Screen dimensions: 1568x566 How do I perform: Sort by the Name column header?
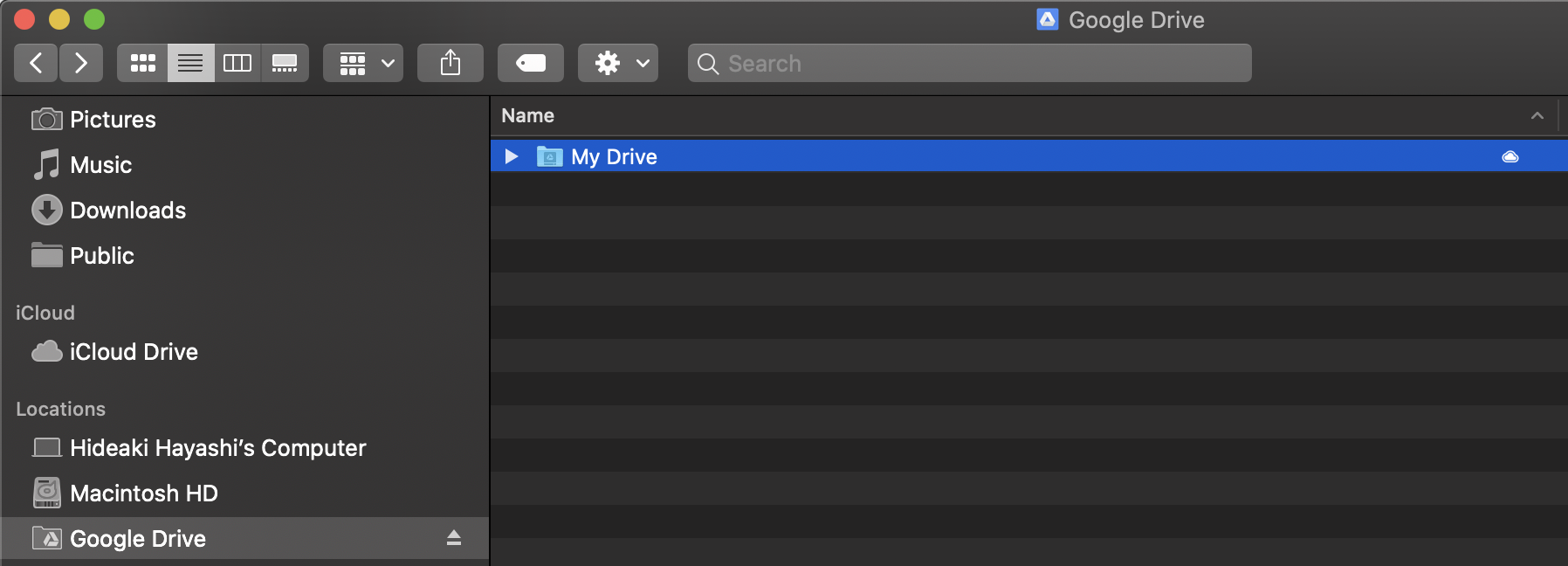click(x=527, y=116)
